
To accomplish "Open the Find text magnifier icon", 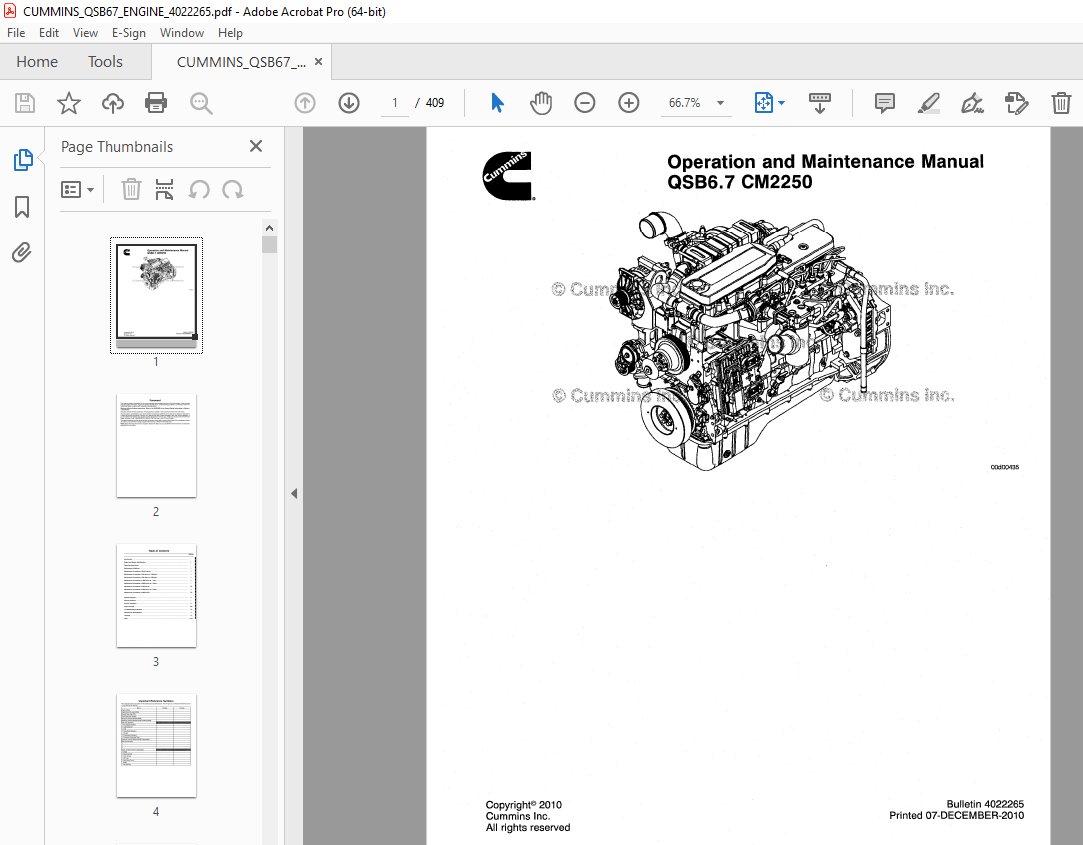I will (x=201, y=103).
